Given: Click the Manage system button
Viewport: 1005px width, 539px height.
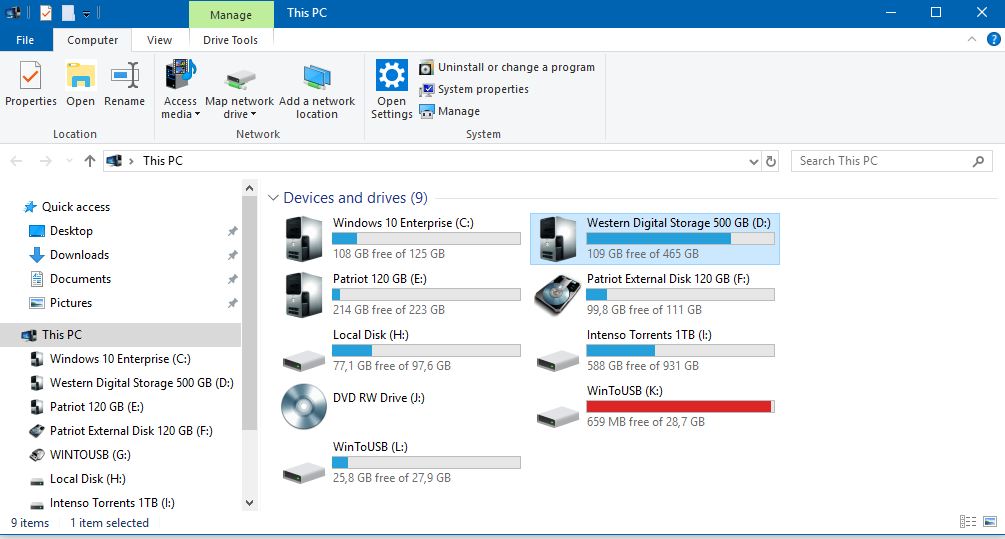Looking at the screenshot, I should [x=449, y=111].
